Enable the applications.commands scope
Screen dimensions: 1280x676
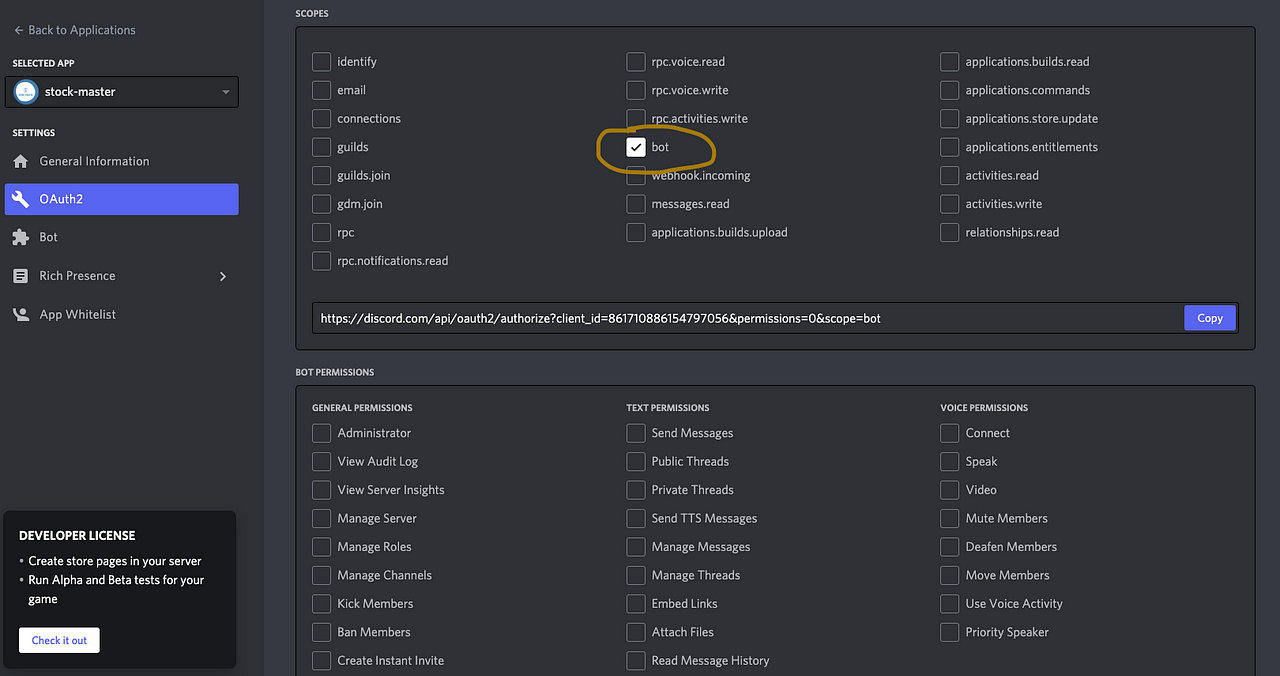point(950,90)
